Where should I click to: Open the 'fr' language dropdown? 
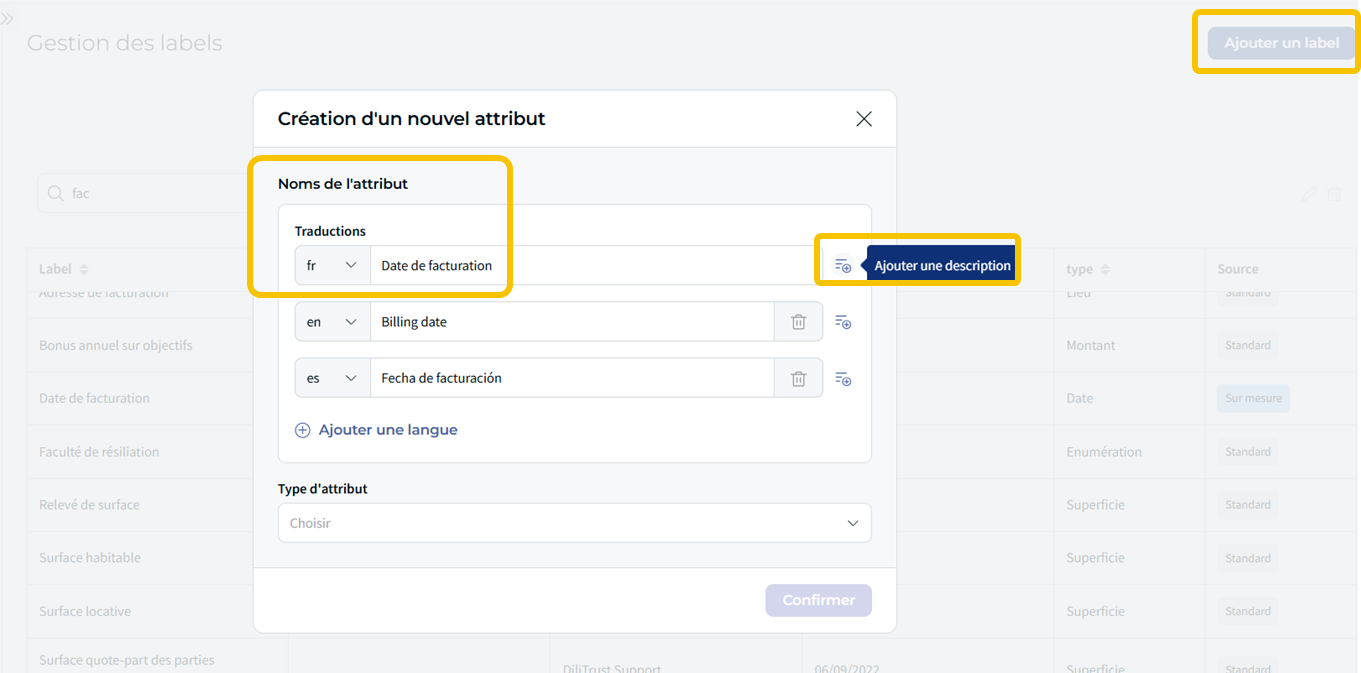[x=333, y=266]
